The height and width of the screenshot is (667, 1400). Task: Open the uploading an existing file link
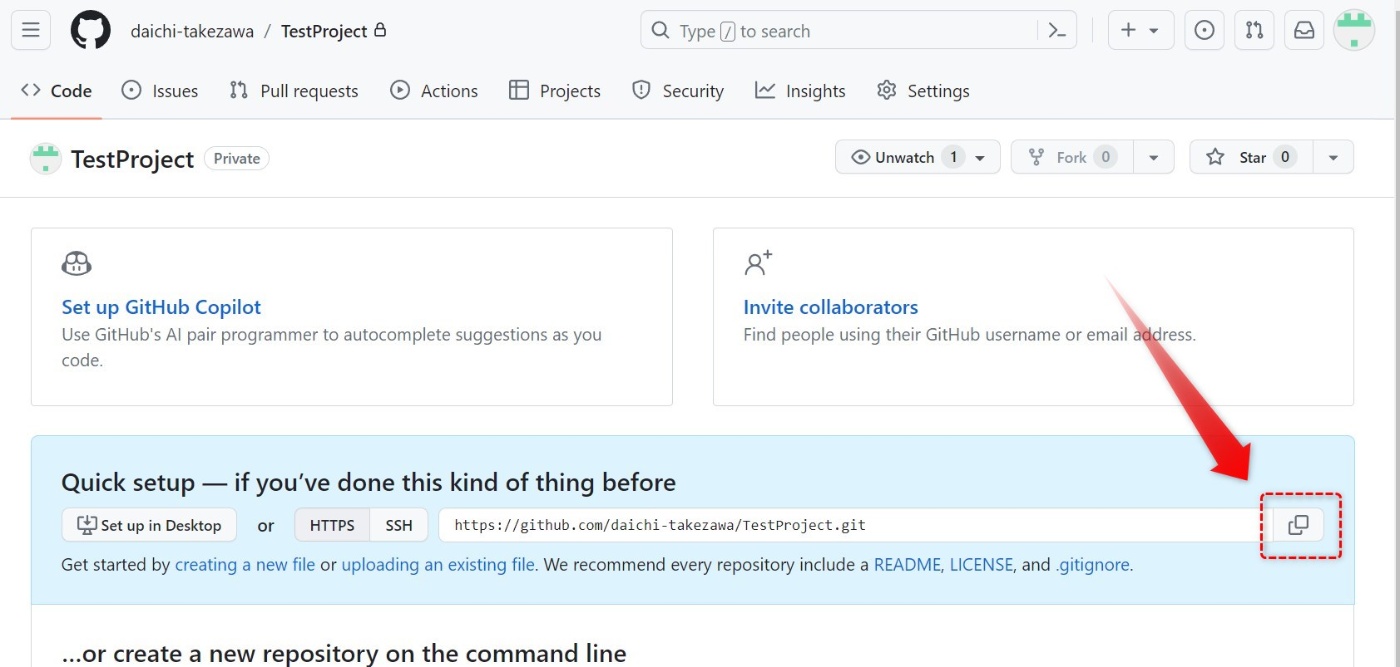pos(438,564)
